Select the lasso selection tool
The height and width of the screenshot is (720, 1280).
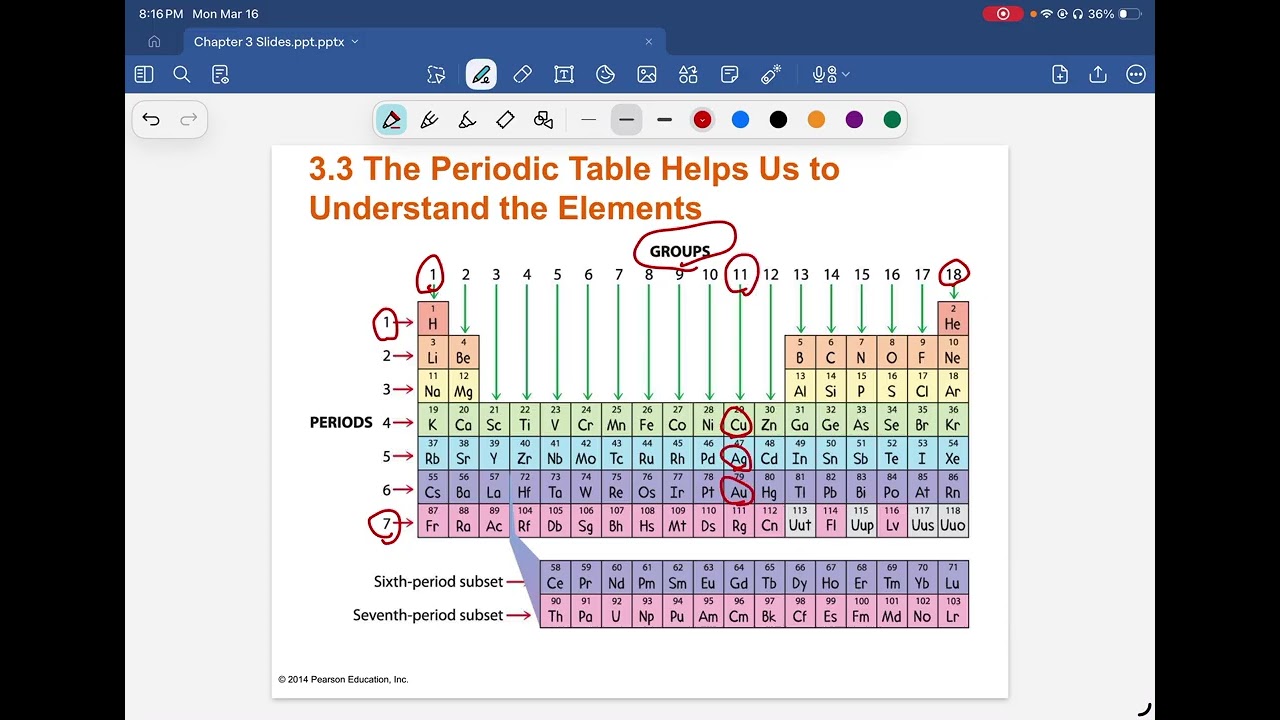(436, 74)
